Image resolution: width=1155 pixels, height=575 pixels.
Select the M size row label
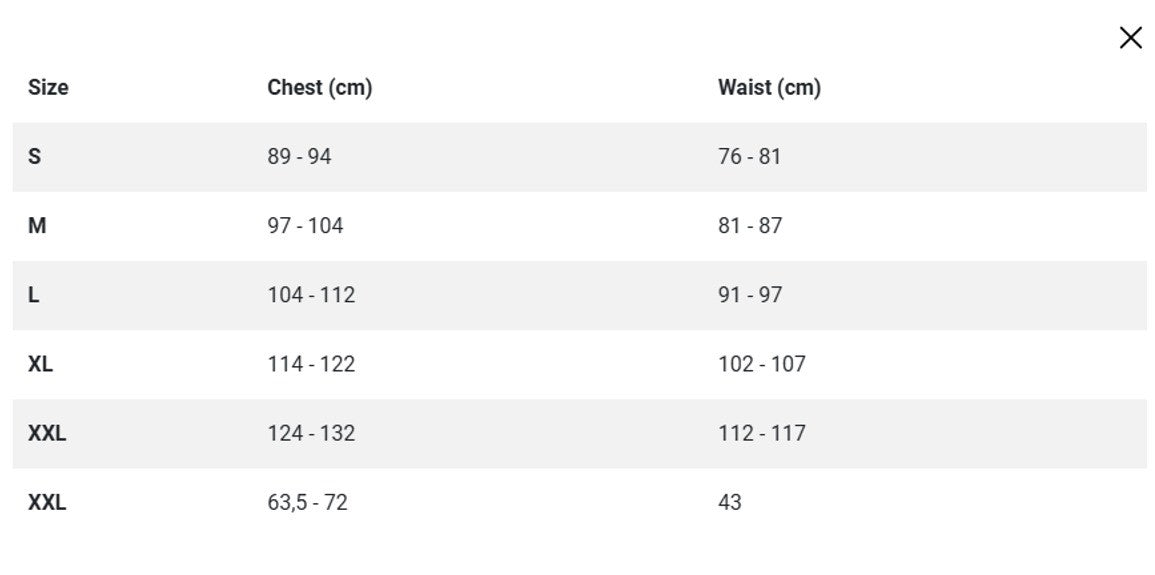pyautogui.click(x=37, y=226)
